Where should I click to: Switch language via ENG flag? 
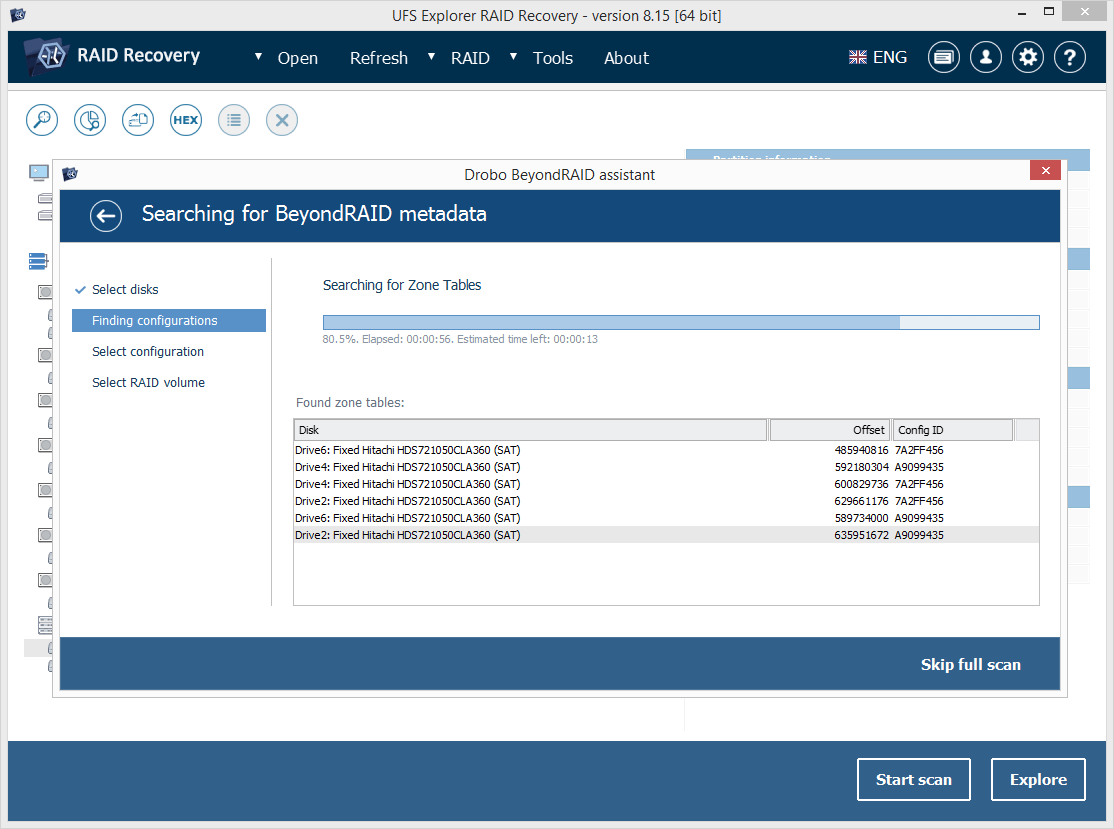(877, 58)
